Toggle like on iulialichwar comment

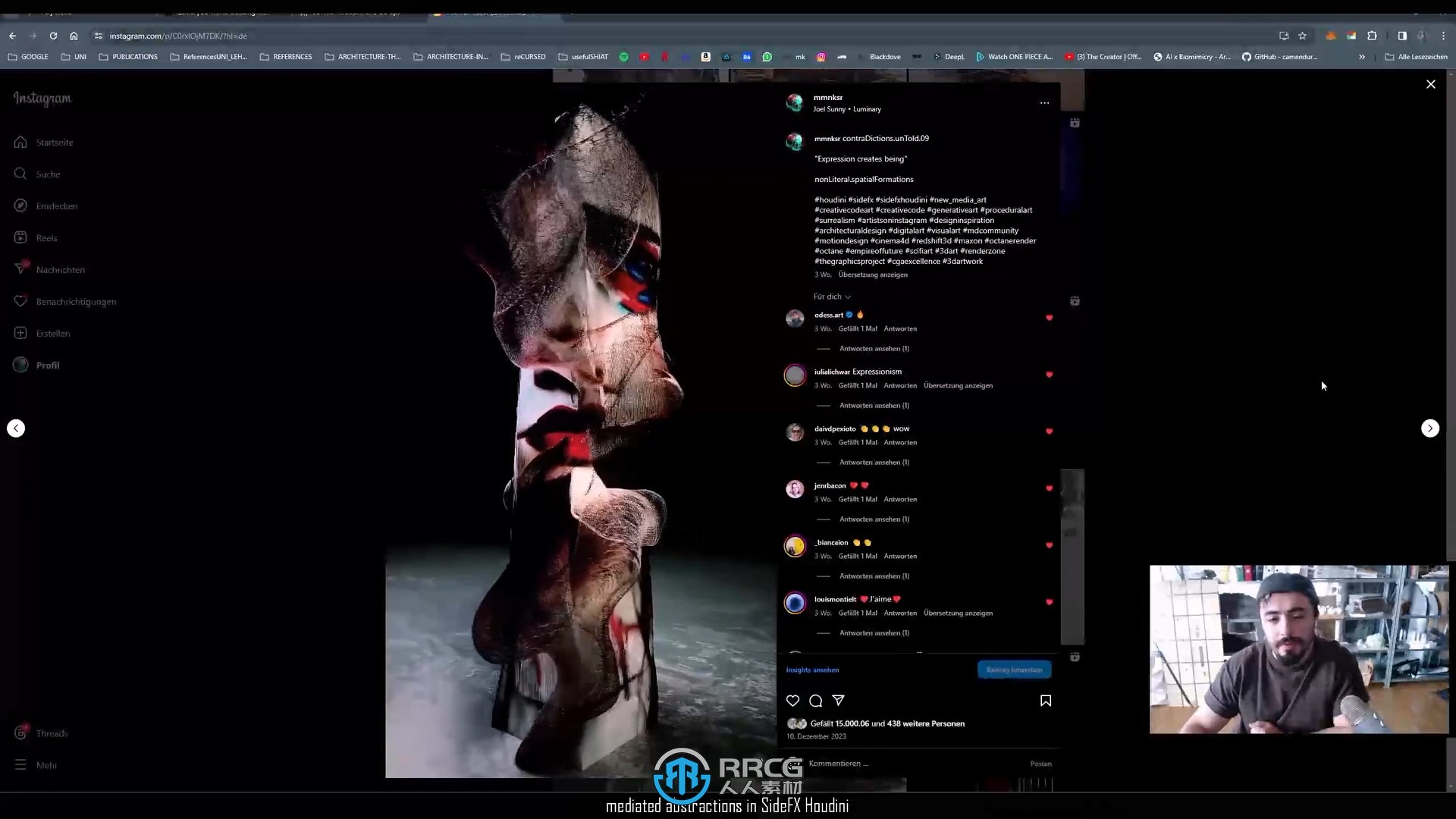[1049, 375]
